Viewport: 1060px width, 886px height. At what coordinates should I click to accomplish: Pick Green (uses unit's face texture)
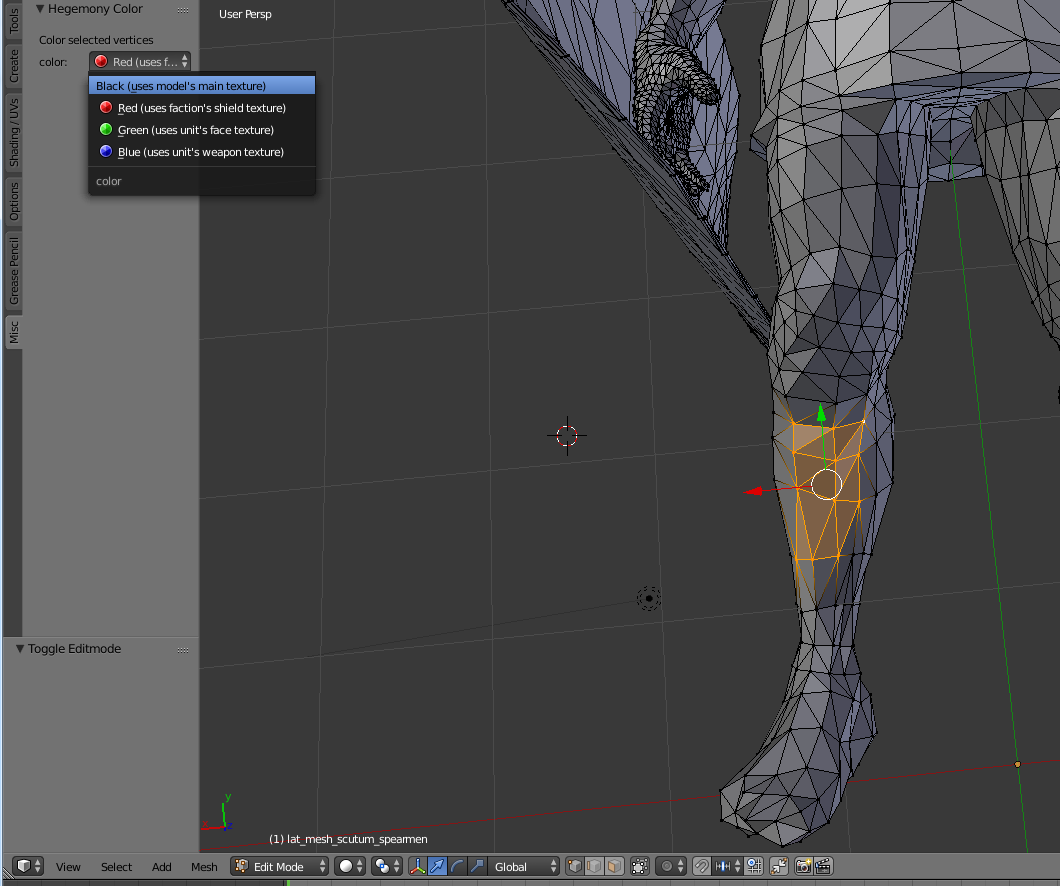click(195, 130)
